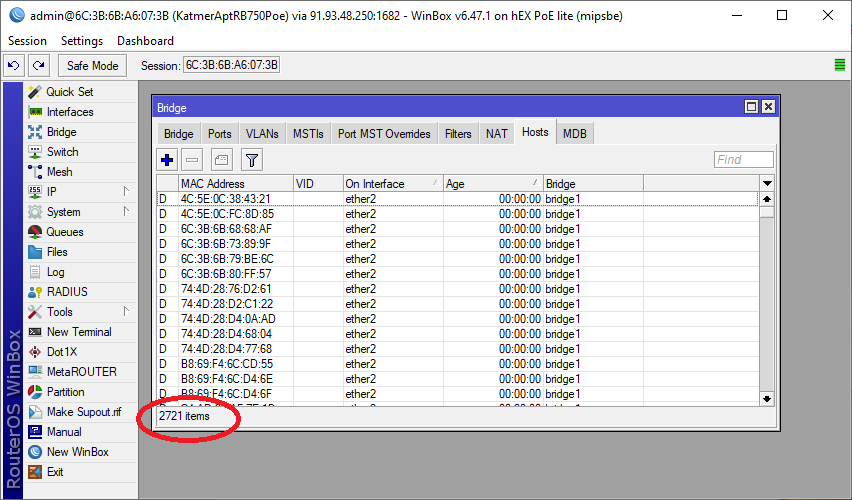Open the Switch section
This screenshot has width=852, height=500.
tap(80, 152)
